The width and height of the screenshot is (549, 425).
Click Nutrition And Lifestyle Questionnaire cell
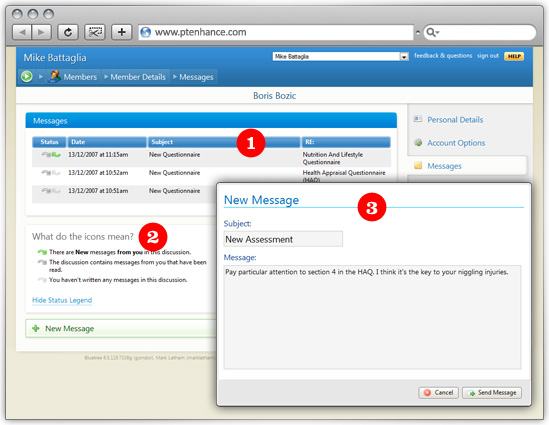(333, 158)
